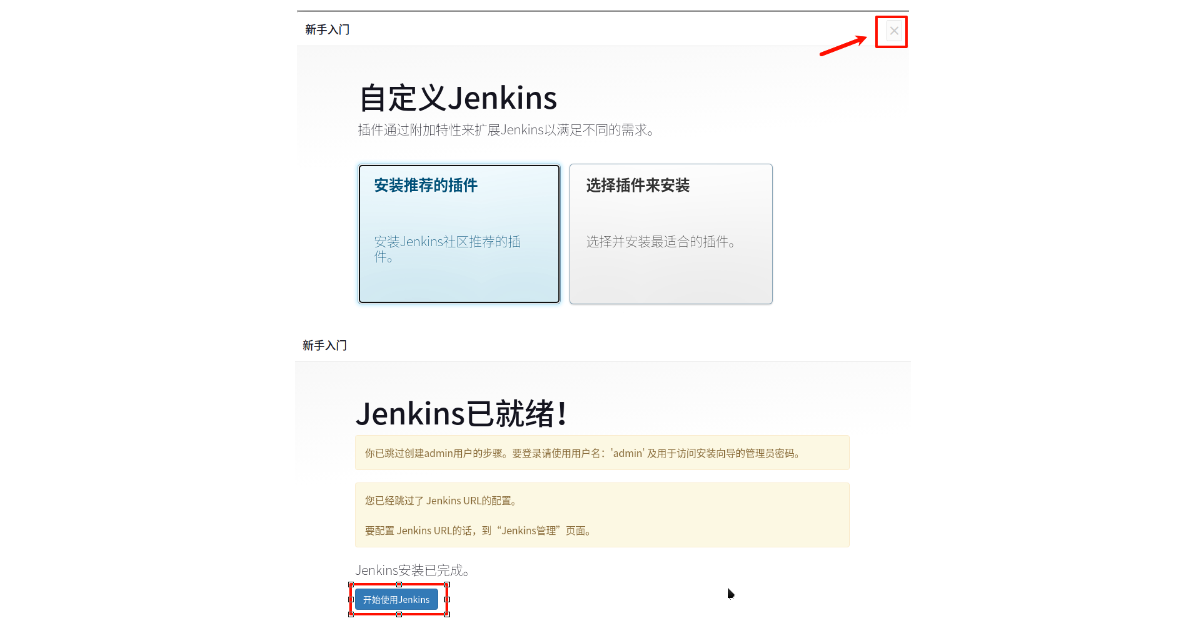Click the 开始使用Jenkins button
The height and width of the screenshot is (635, 1200).
click(396, 600)
